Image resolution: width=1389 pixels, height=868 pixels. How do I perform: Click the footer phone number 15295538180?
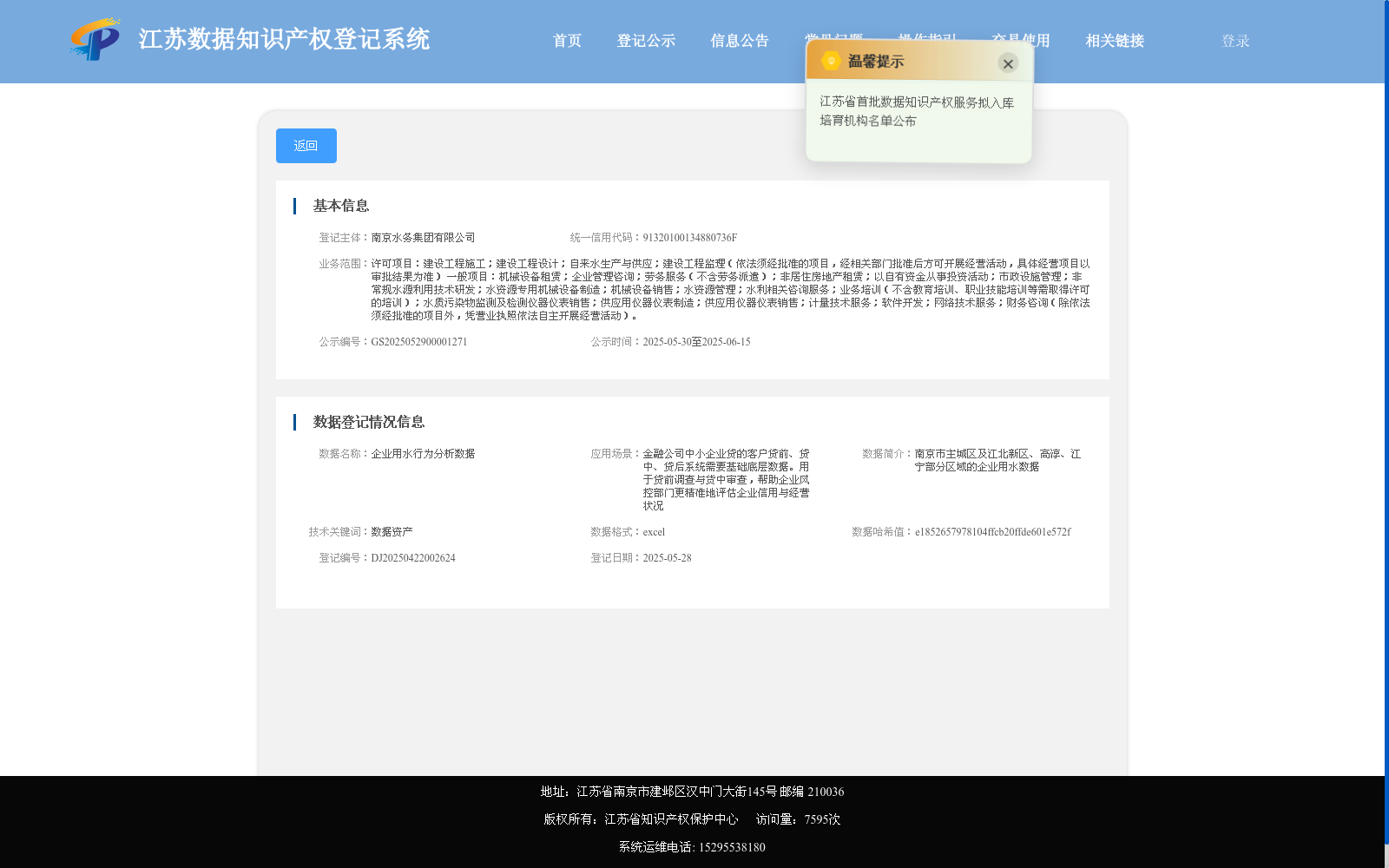tap(732, 847)
